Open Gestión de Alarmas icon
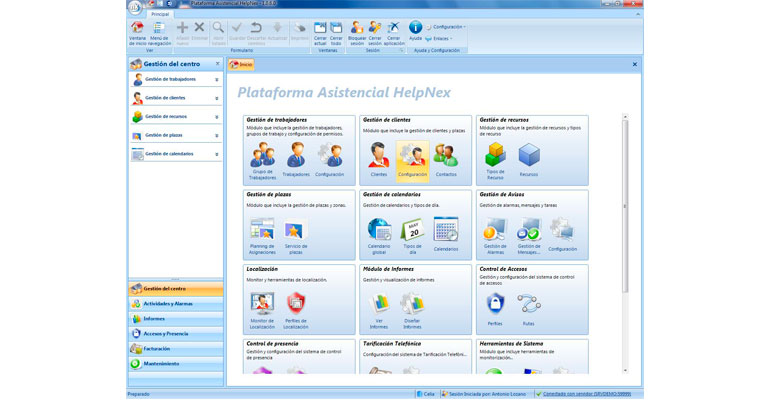This screenshot has width=770, height=400. (x=495, y=236)
